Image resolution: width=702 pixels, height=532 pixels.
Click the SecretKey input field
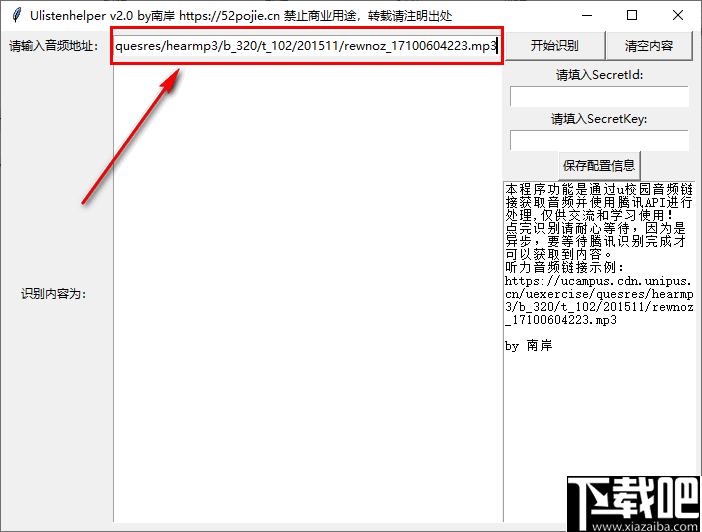point(599,140)
